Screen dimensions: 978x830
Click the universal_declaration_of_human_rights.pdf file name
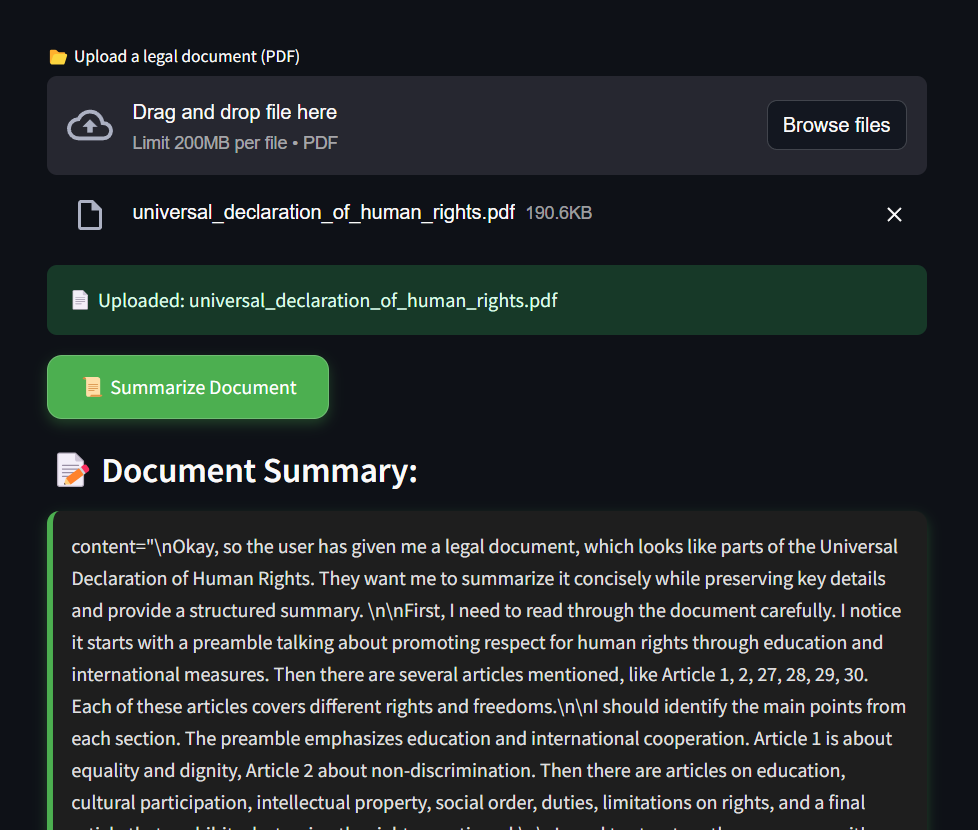coord(323,213)
